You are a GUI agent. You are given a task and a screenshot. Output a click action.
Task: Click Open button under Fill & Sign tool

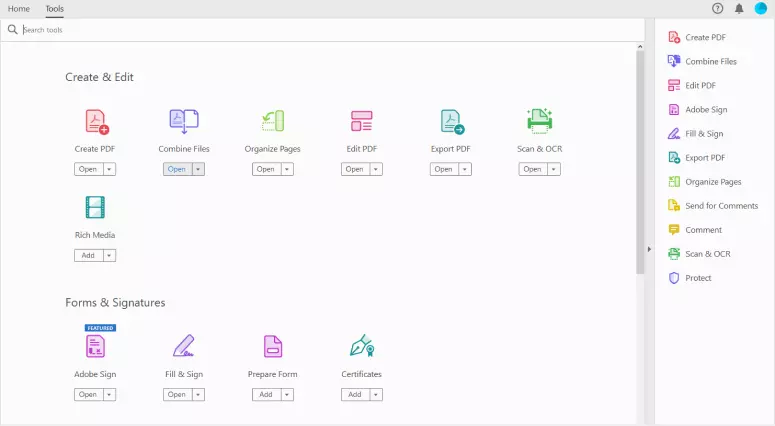pos(177,394)
